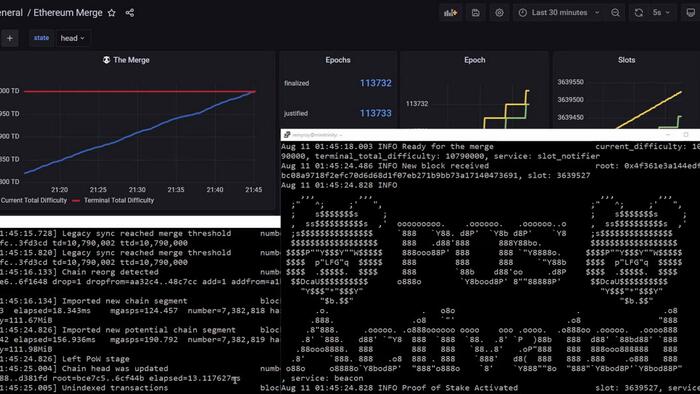Viewport: 700px width, 394px height.
Task: Minimize the beacon terminal window
Action: pos(668,135)
